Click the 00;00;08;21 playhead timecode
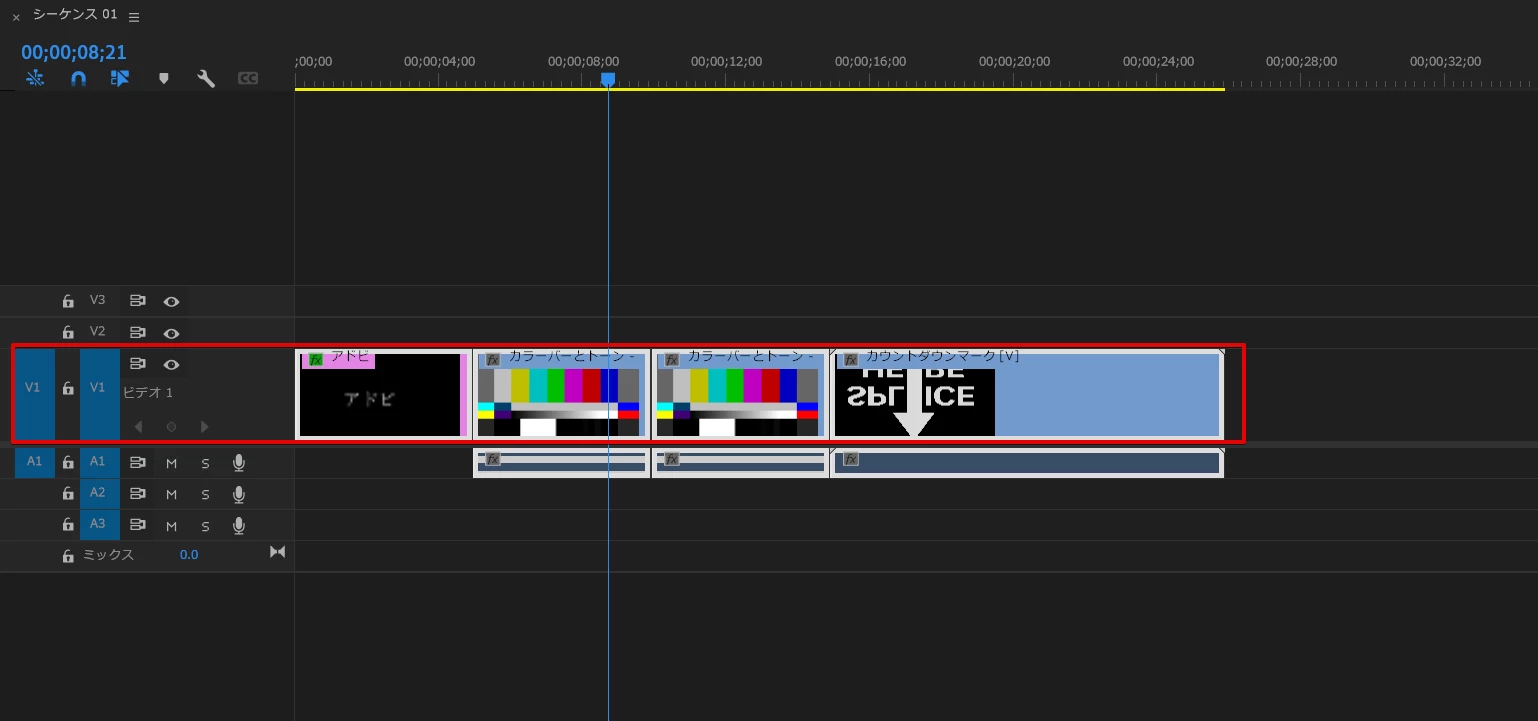 coord(74,52)
